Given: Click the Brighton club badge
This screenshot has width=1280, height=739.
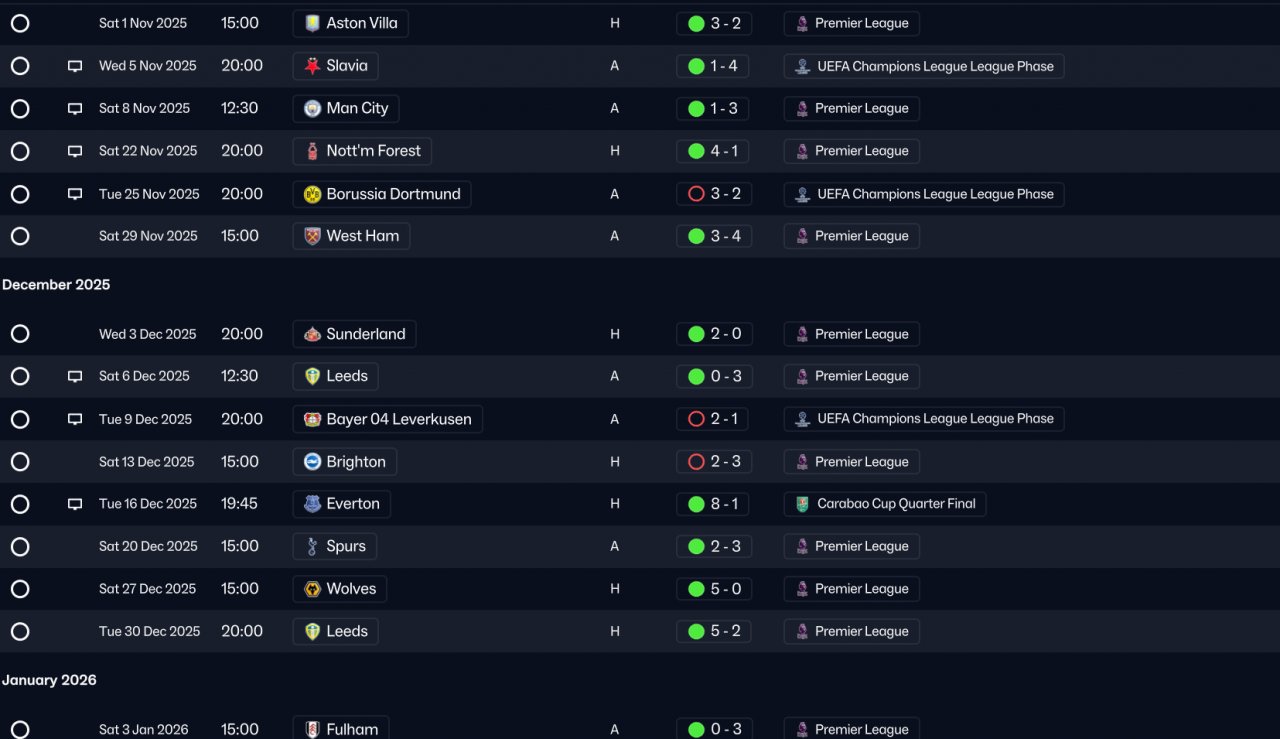Looking at the screenshot, I should tap(312, 462).
